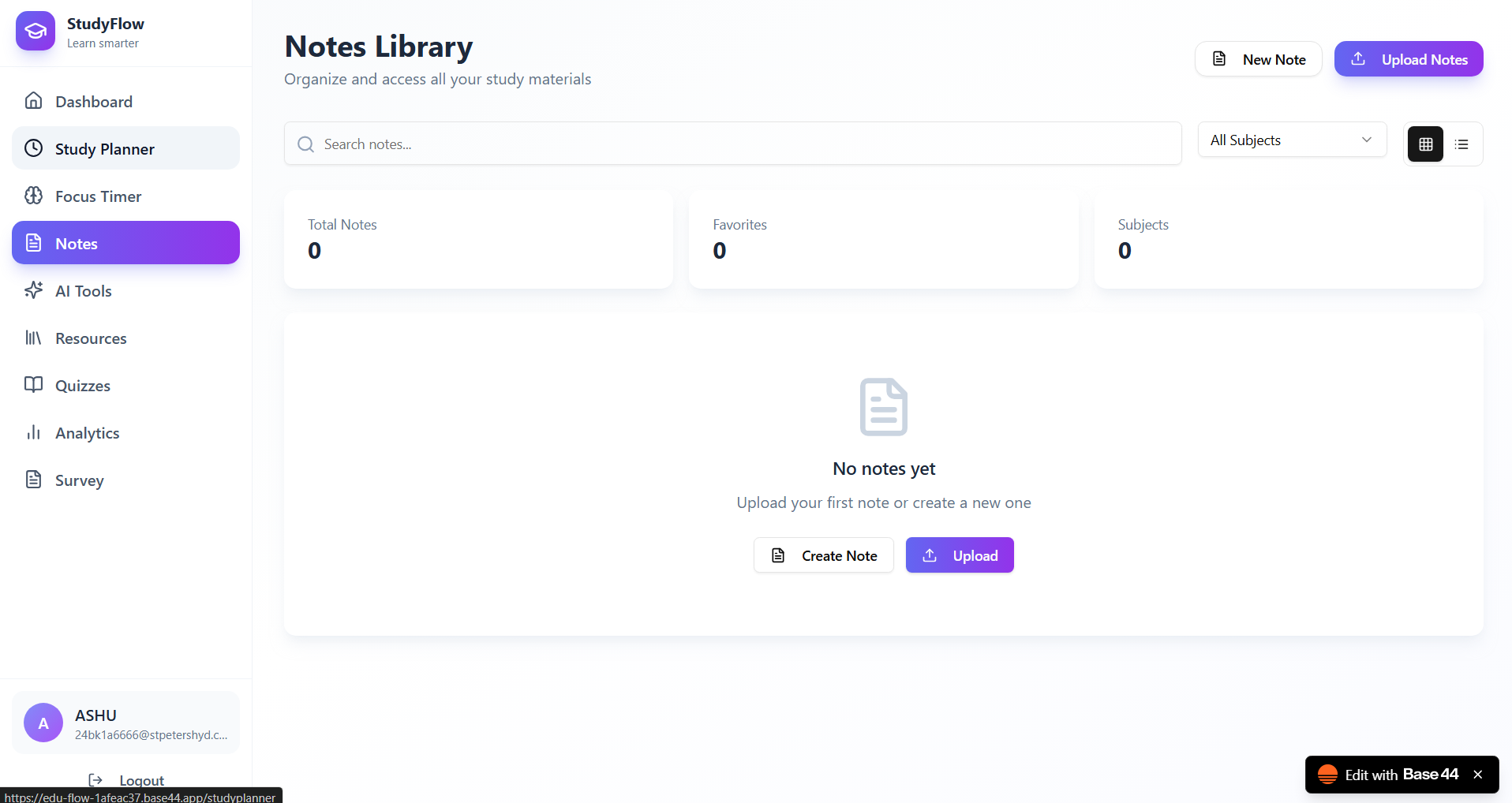Click the 'No notes yet' text
This screenshot has height=803, width=1512.
[884, 469]
